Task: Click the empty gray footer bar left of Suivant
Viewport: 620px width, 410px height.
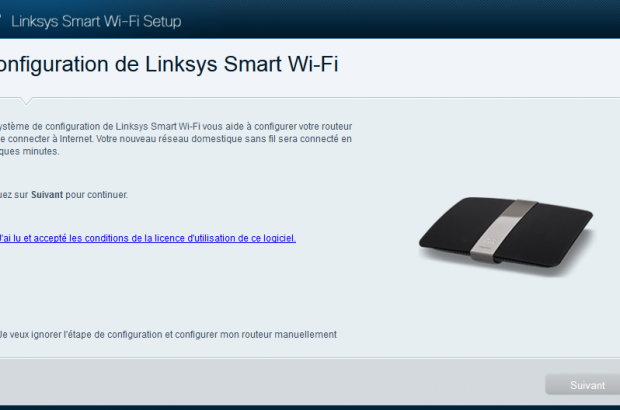Action: (272, 382)
